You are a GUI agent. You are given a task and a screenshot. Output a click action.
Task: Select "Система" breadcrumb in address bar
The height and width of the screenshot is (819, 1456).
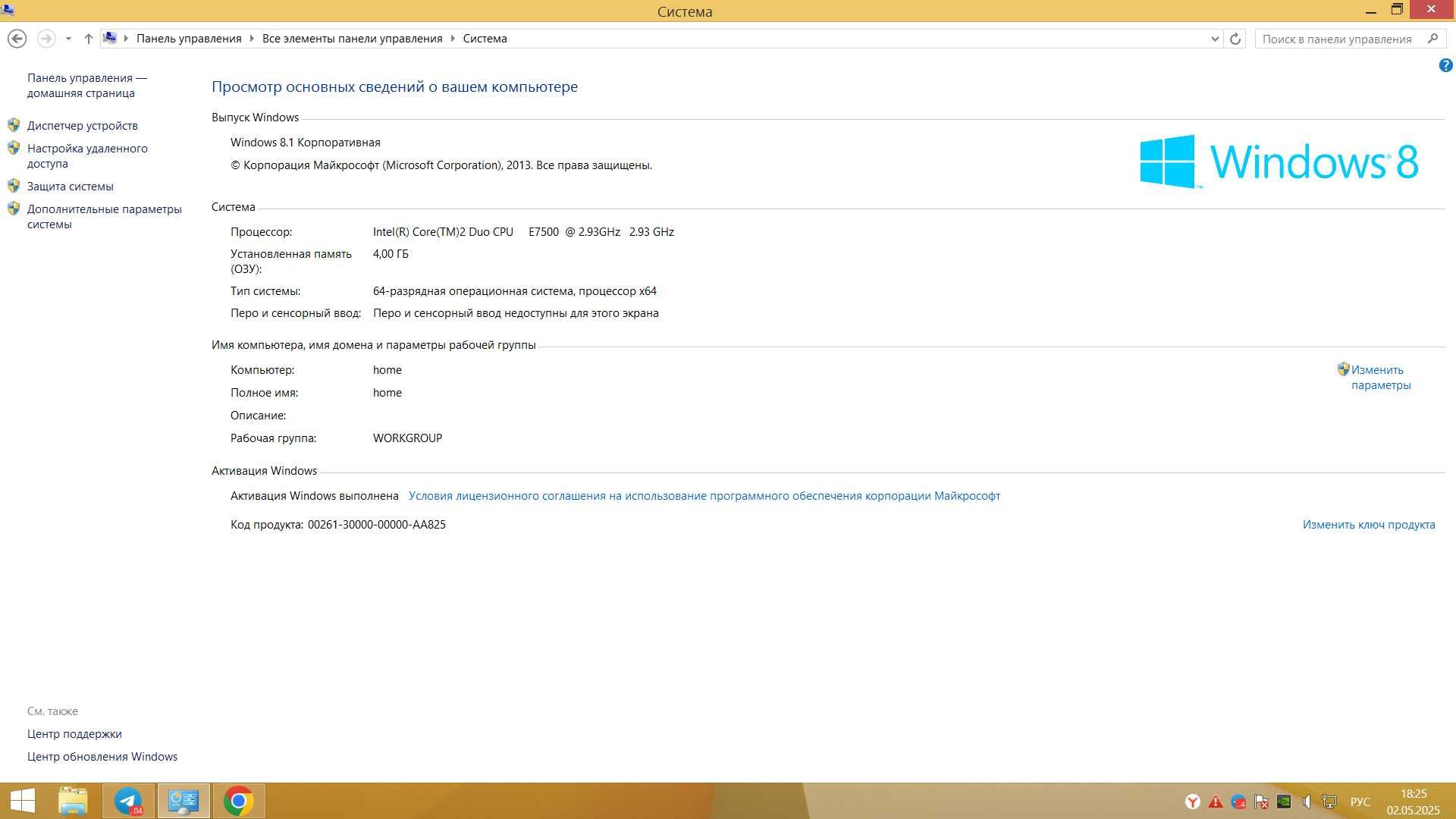(485, 39)
